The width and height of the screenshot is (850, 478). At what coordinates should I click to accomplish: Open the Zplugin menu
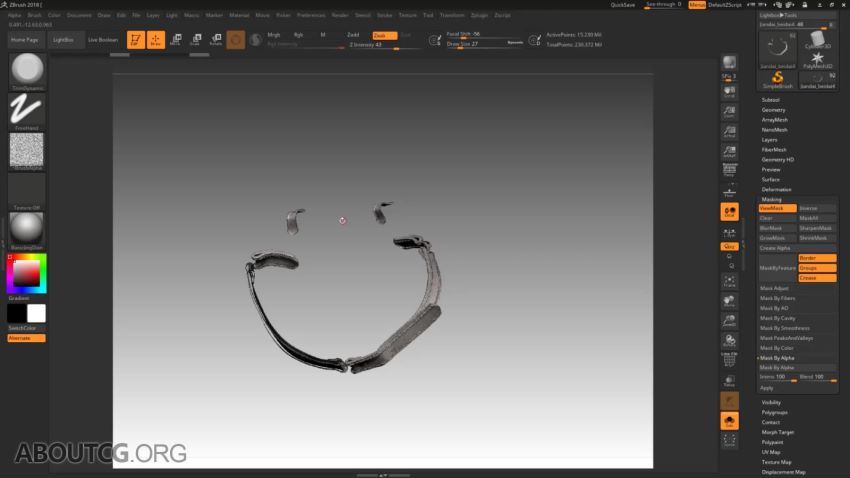479,15
